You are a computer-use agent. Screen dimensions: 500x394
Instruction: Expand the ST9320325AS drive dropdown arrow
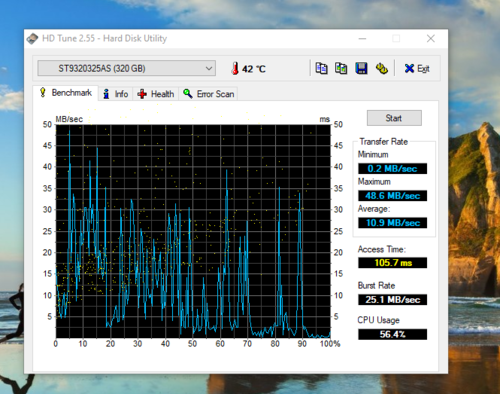click(209, 68)
